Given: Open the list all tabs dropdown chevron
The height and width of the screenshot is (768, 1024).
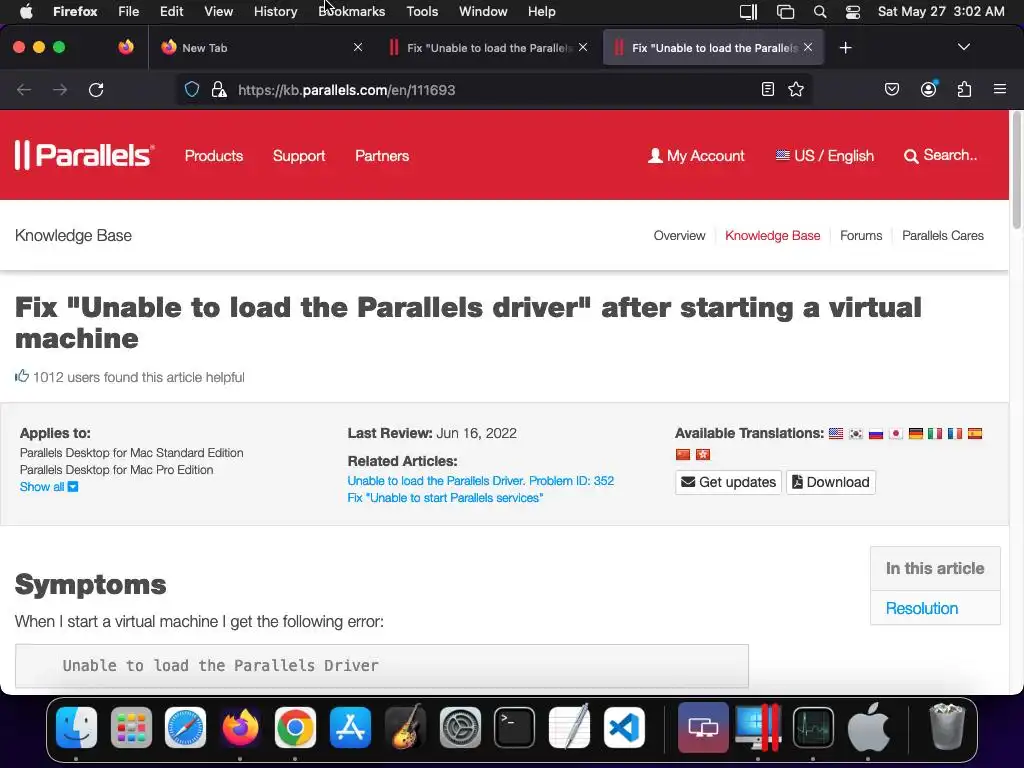Looking at the screenshot, I should [963, 47].
